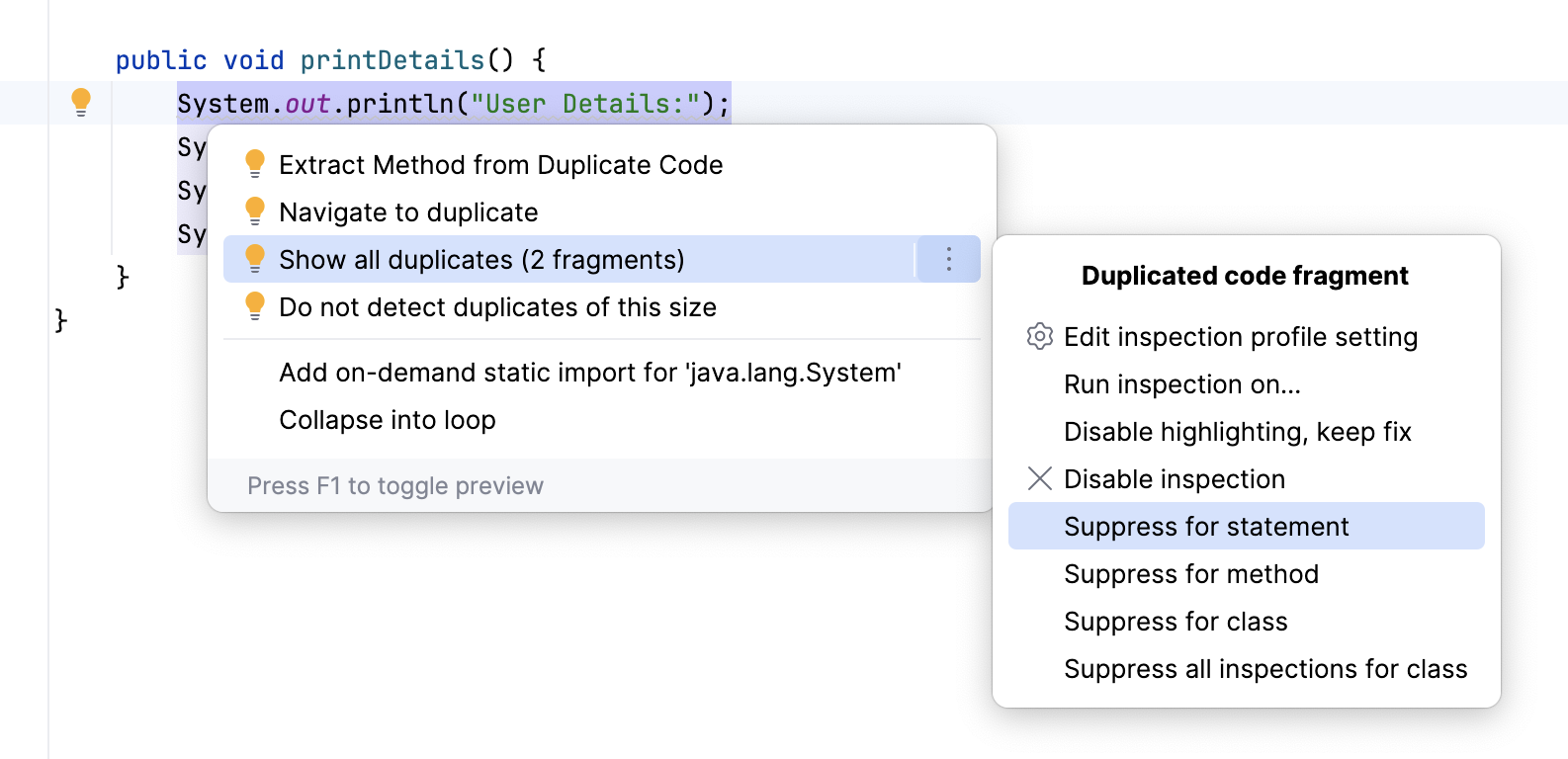
Task: Choose Navigate to duplicate
Action: (408, 212)
